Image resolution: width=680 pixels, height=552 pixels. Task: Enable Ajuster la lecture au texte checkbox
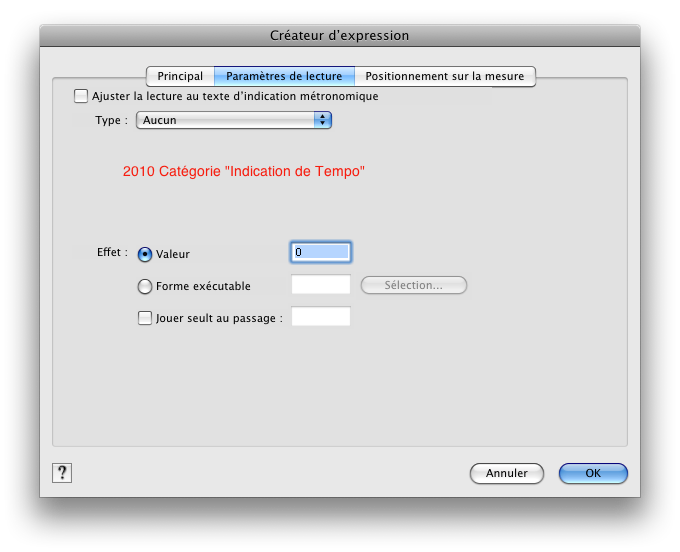(x=81, y=97)
